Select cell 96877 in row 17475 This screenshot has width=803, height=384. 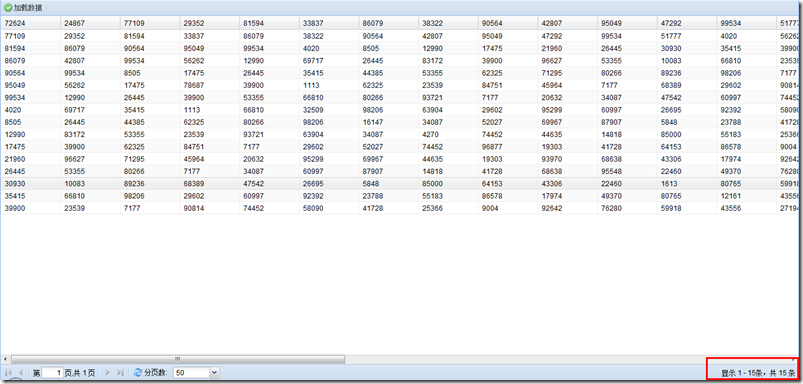(508, 146)
